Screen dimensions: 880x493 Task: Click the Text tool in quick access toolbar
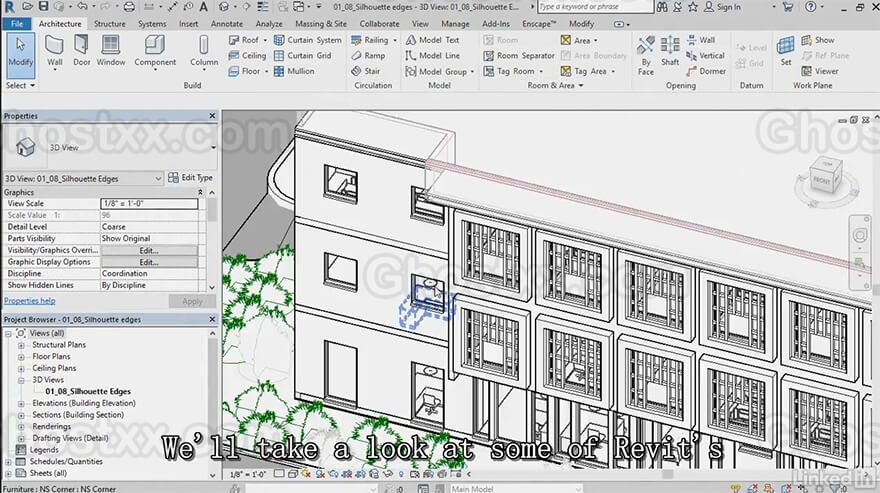[x=204, y=7]
